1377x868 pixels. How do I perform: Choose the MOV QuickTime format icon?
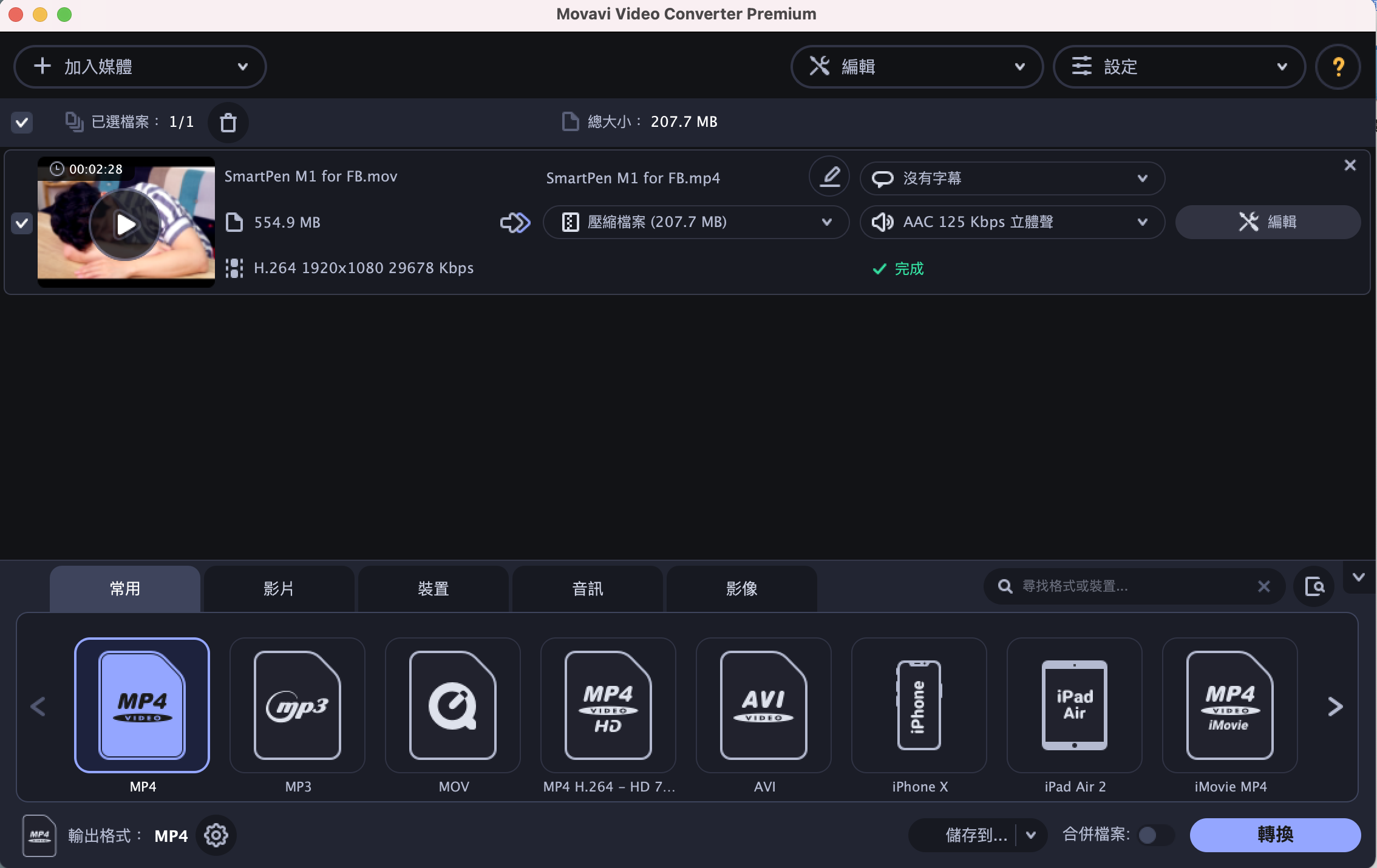[453, 705]
